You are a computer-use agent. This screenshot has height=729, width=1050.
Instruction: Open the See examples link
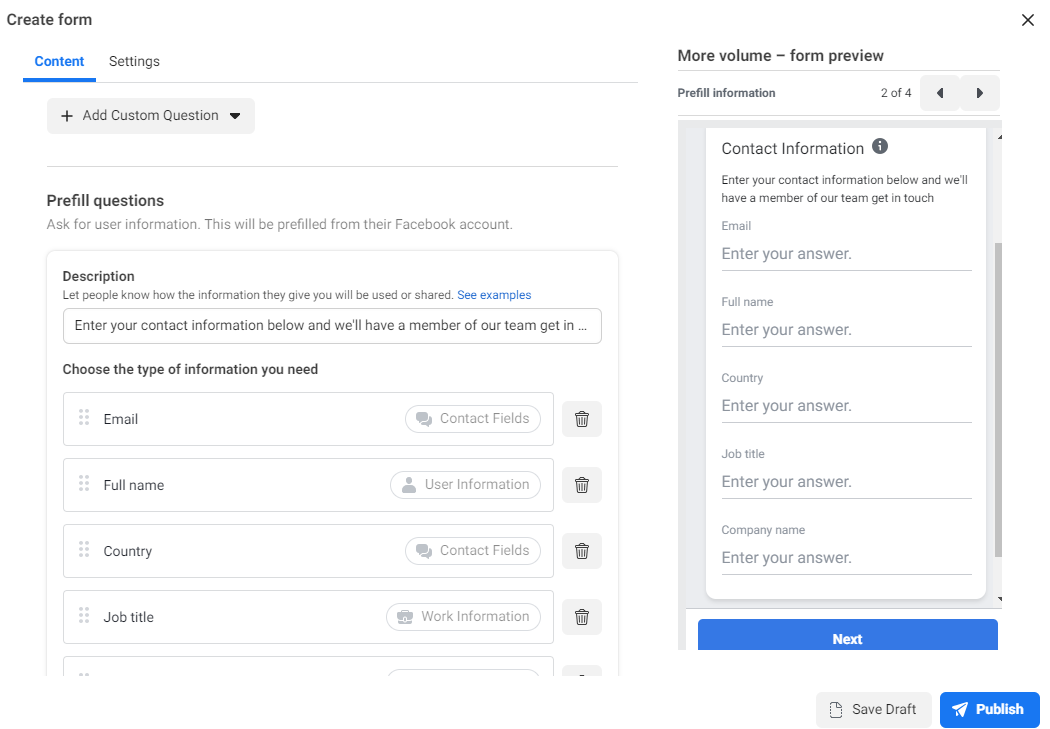[494, 295]
